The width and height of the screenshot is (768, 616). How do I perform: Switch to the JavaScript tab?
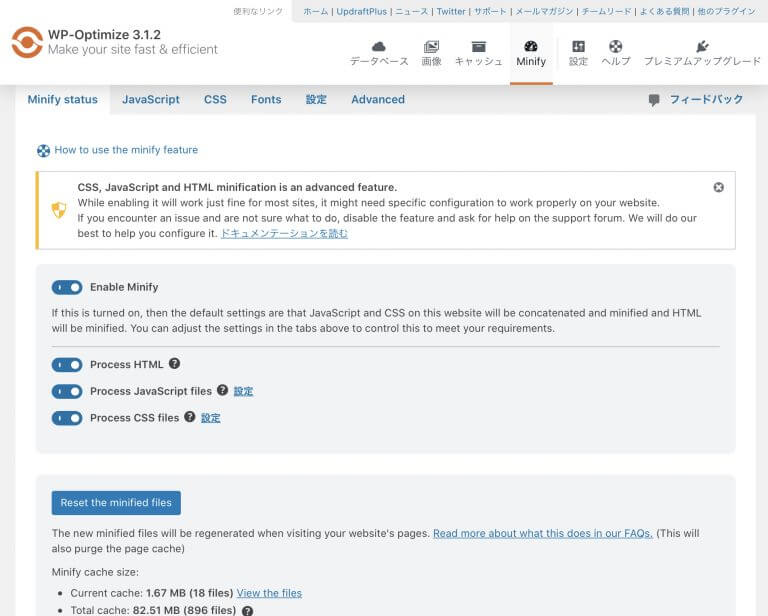coord(151,99)
